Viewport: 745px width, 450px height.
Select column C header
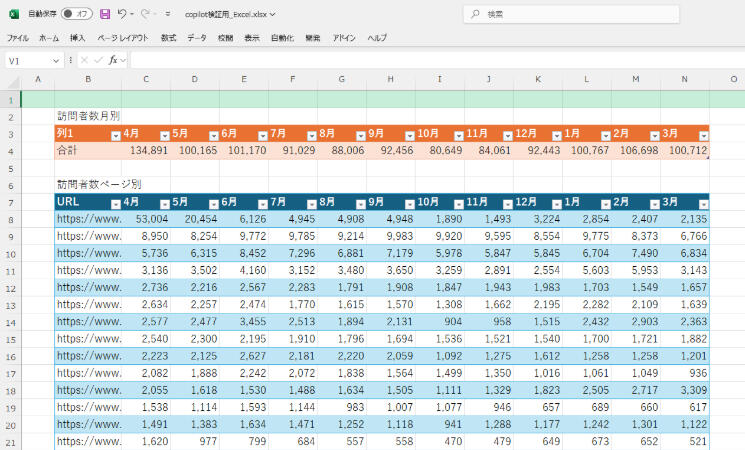point(146,79)
